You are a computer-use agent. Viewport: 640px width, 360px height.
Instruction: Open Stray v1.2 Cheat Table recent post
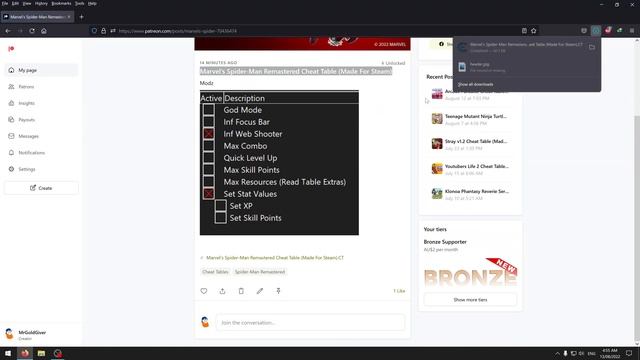click(x=476, y=141)
